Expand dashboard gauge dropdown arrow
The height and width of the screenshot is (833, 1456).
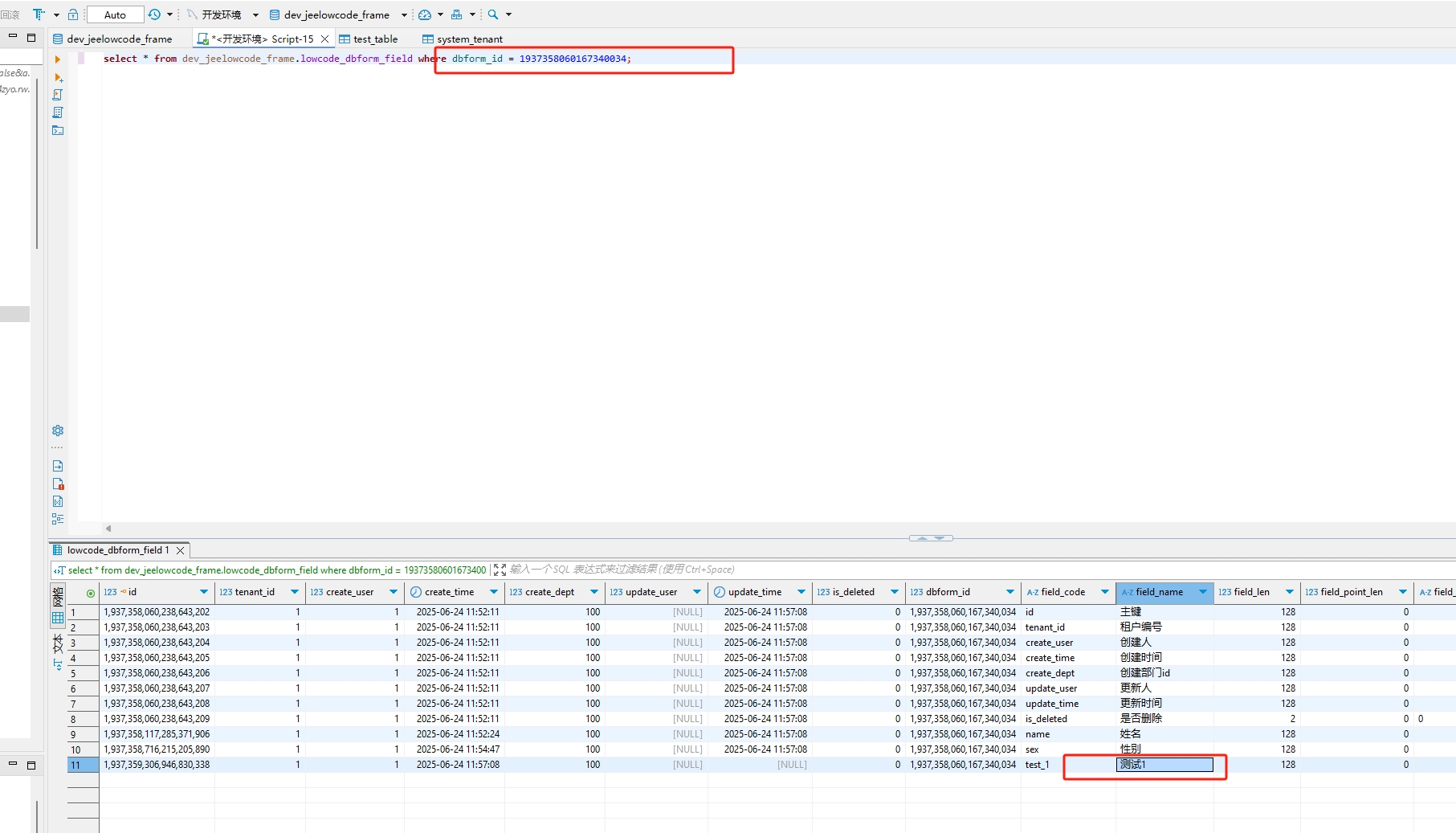pyautogui.click(x=440, y=14)
